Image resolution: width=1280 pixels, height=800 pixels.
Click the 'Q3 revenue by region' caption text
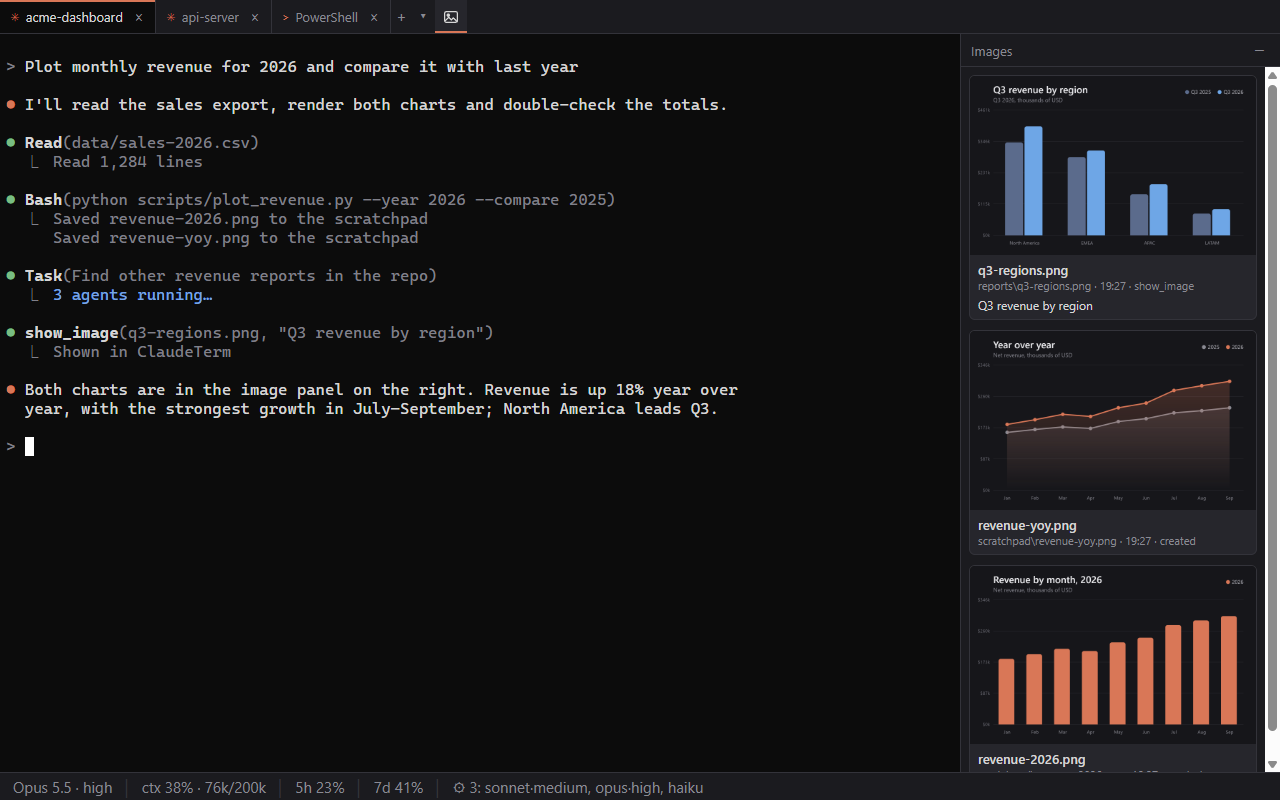(1035, 306)
